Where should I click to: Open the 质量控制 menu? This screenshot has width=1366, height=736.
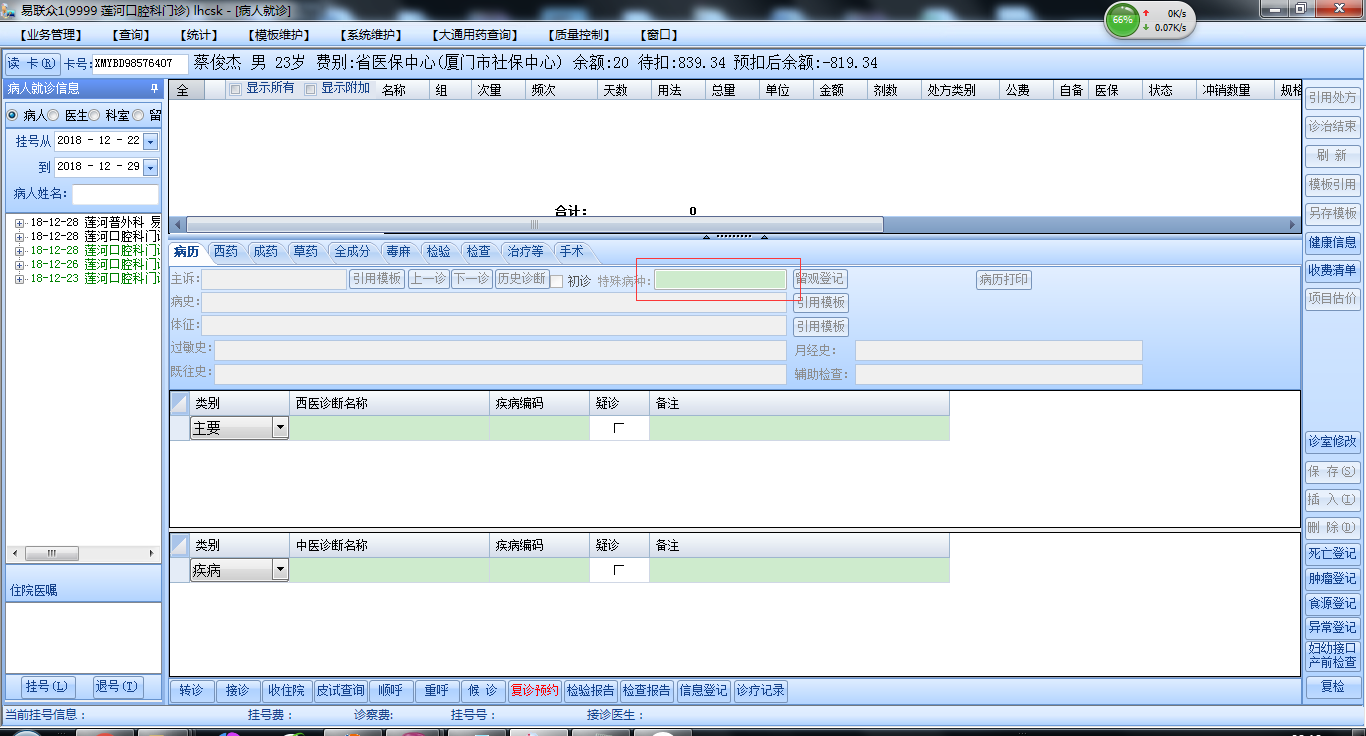coord(579,35)
